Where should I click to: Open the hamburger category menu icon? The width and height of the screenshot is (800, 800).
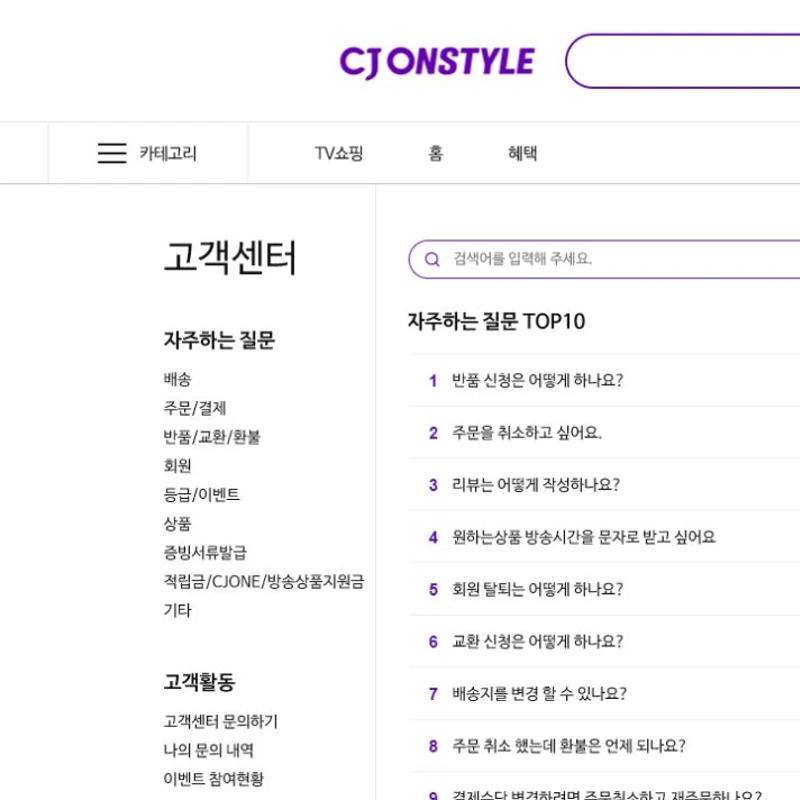[112, 153]
